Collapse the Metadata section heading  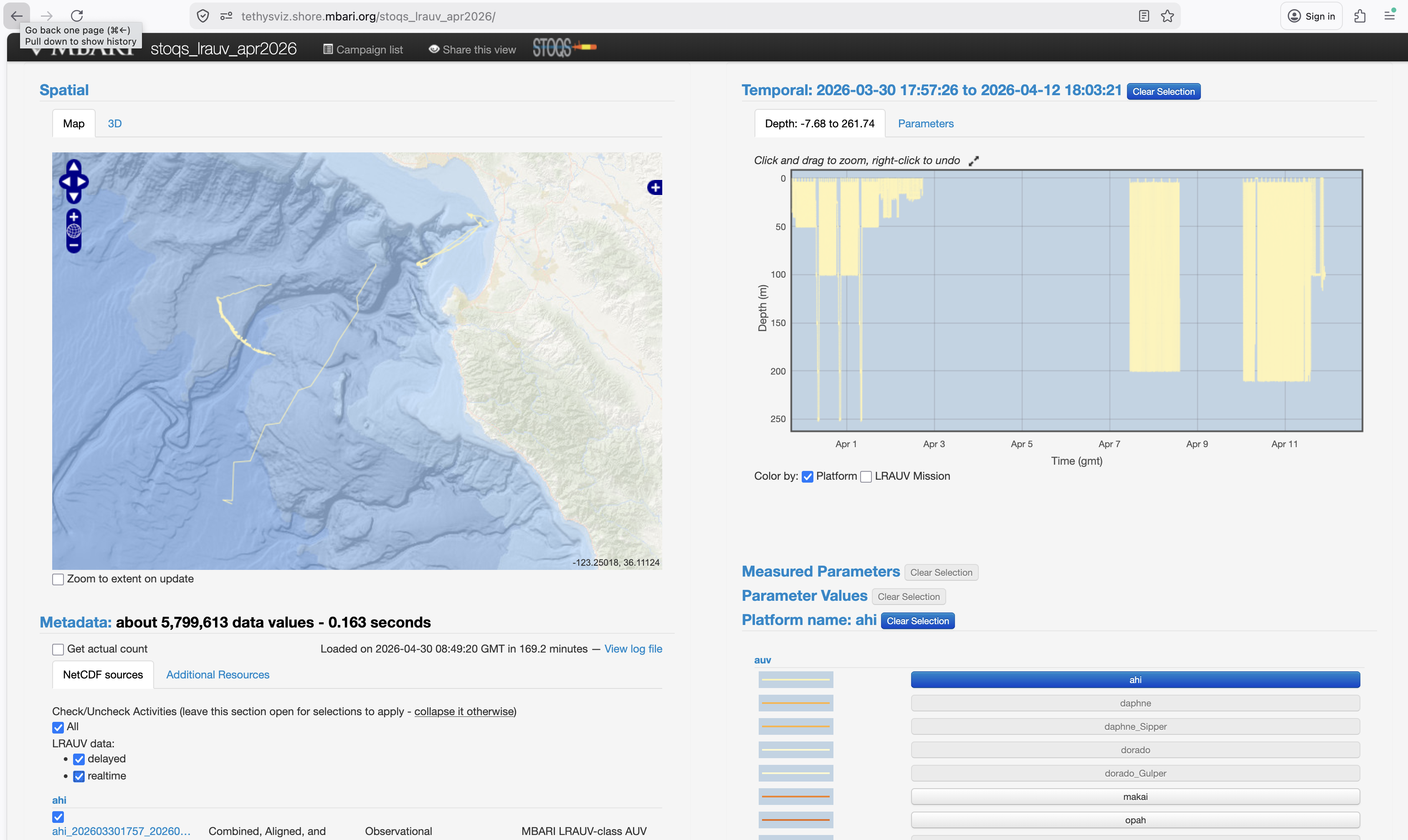coord(76,622)
